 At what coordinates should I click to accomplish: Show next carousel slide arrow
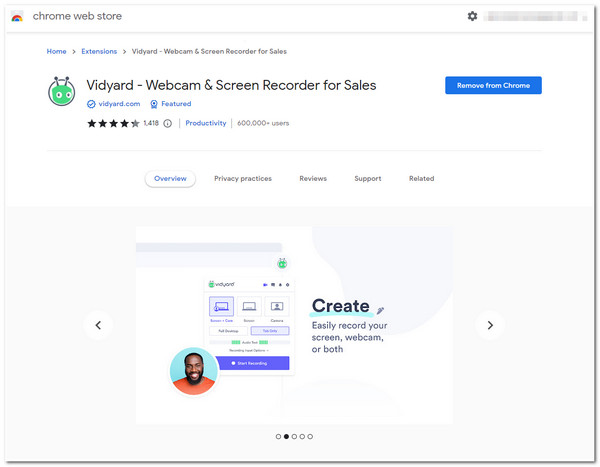[490, 325]
